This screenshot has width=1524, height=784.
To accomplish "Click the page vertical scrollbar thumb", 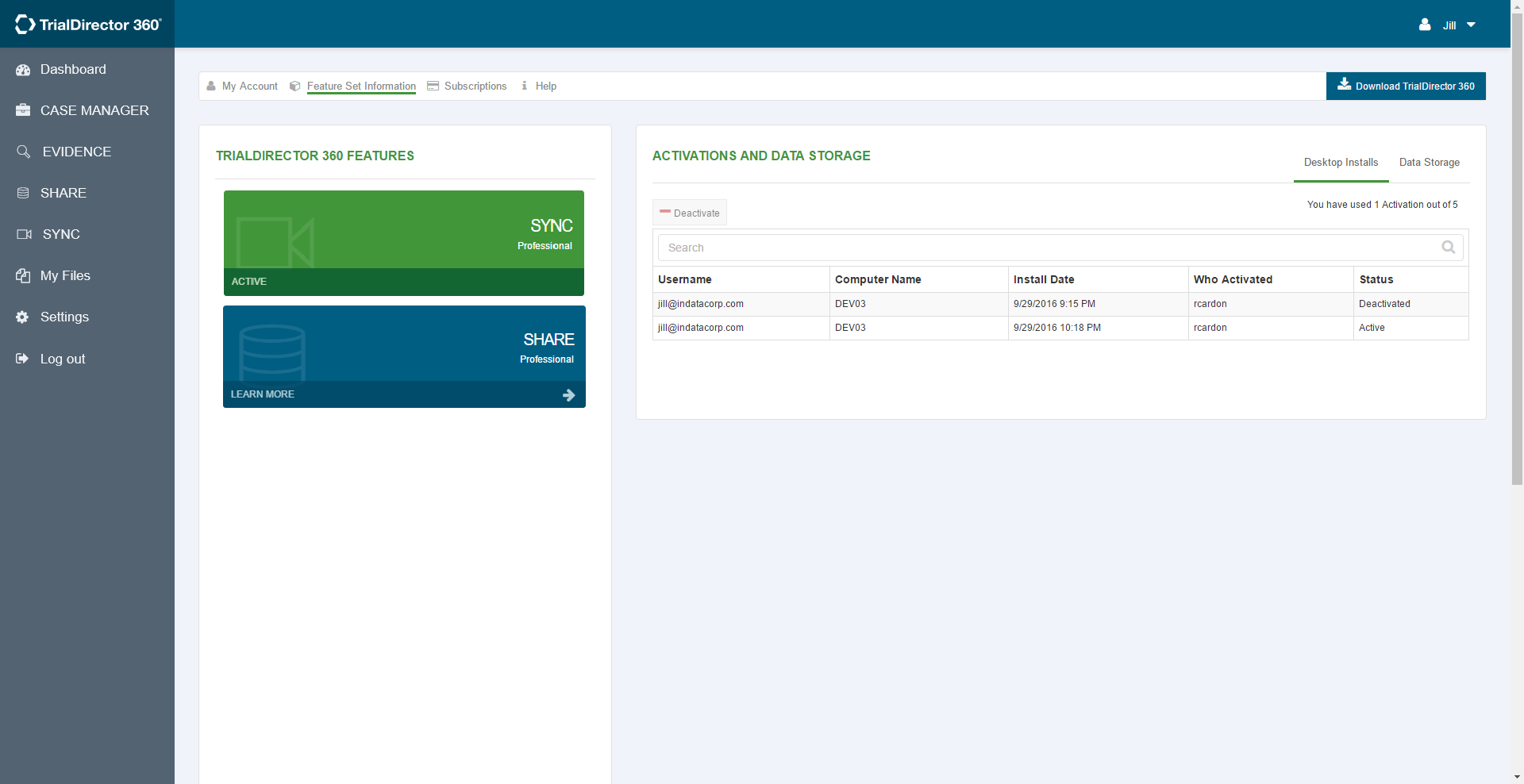I will 1517,250.
